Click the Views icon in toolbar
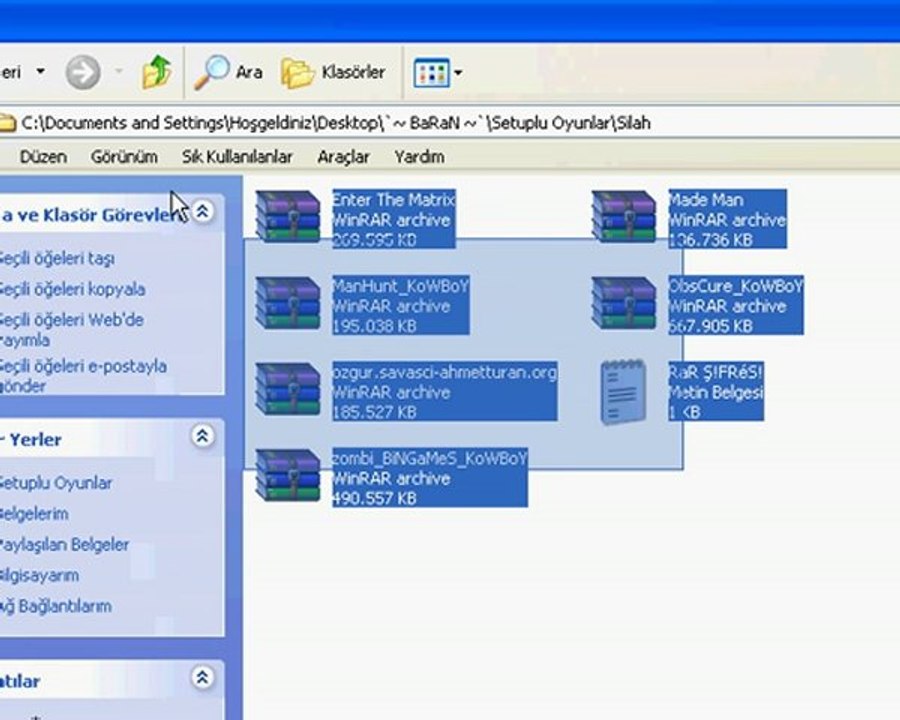Screen dimensions: 900x720 pyautogui.click(x=431, y=72)
